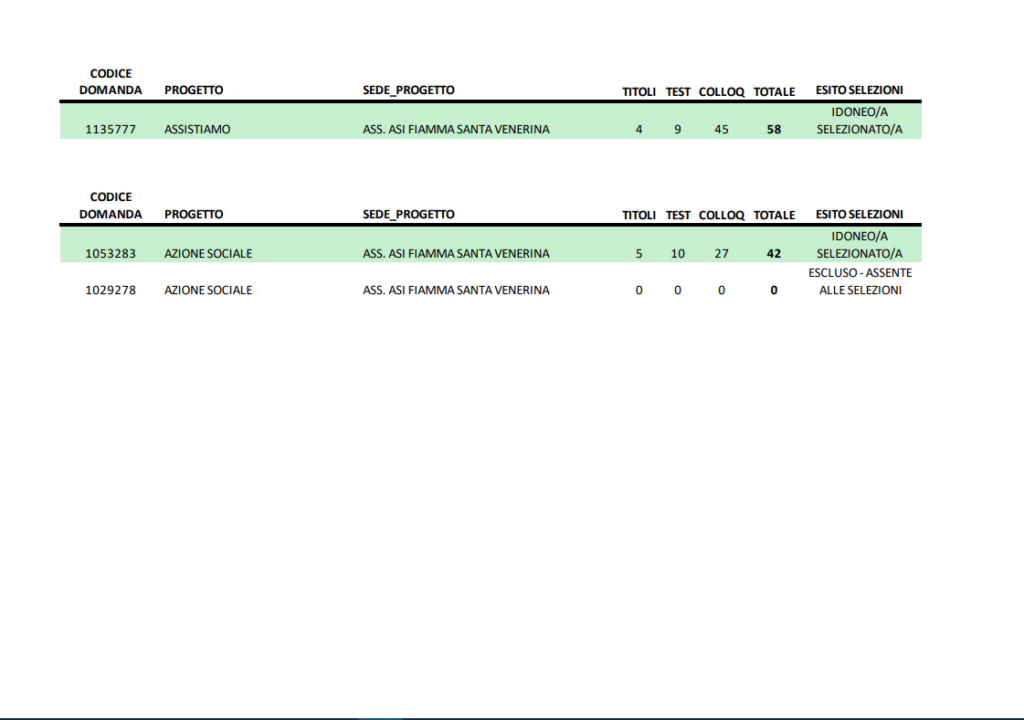Select the sede cell in the ASSISTIAMO row
This screenshot has height=720, width=1024.
pyautogui.click(x=455, y=129)
